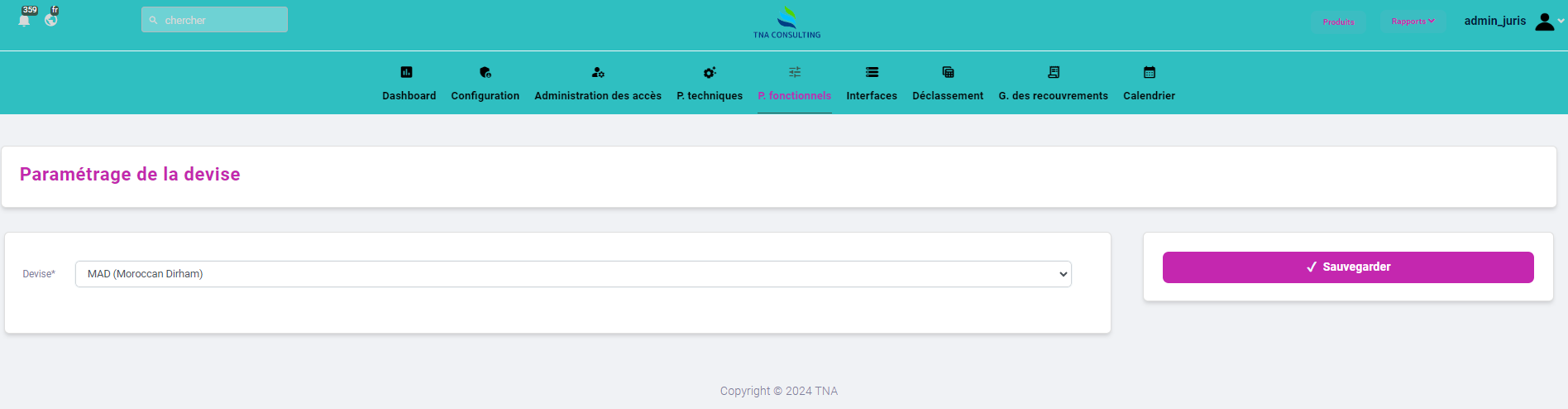Click the Déclassement stack icon
The image size is (1568, 409).
click(x=948, y=72)
